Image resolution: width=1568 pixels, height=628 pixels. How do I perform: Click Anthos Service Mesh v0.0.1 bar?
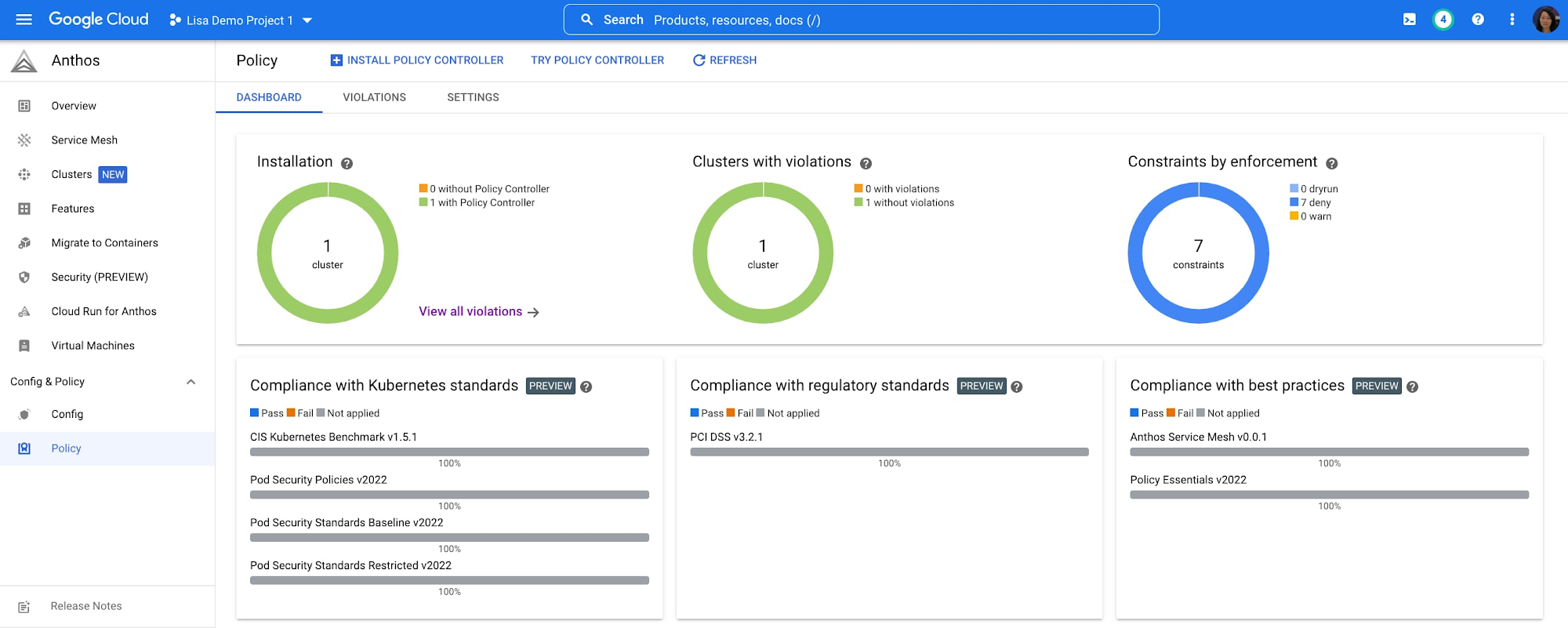click(1329, 452)
